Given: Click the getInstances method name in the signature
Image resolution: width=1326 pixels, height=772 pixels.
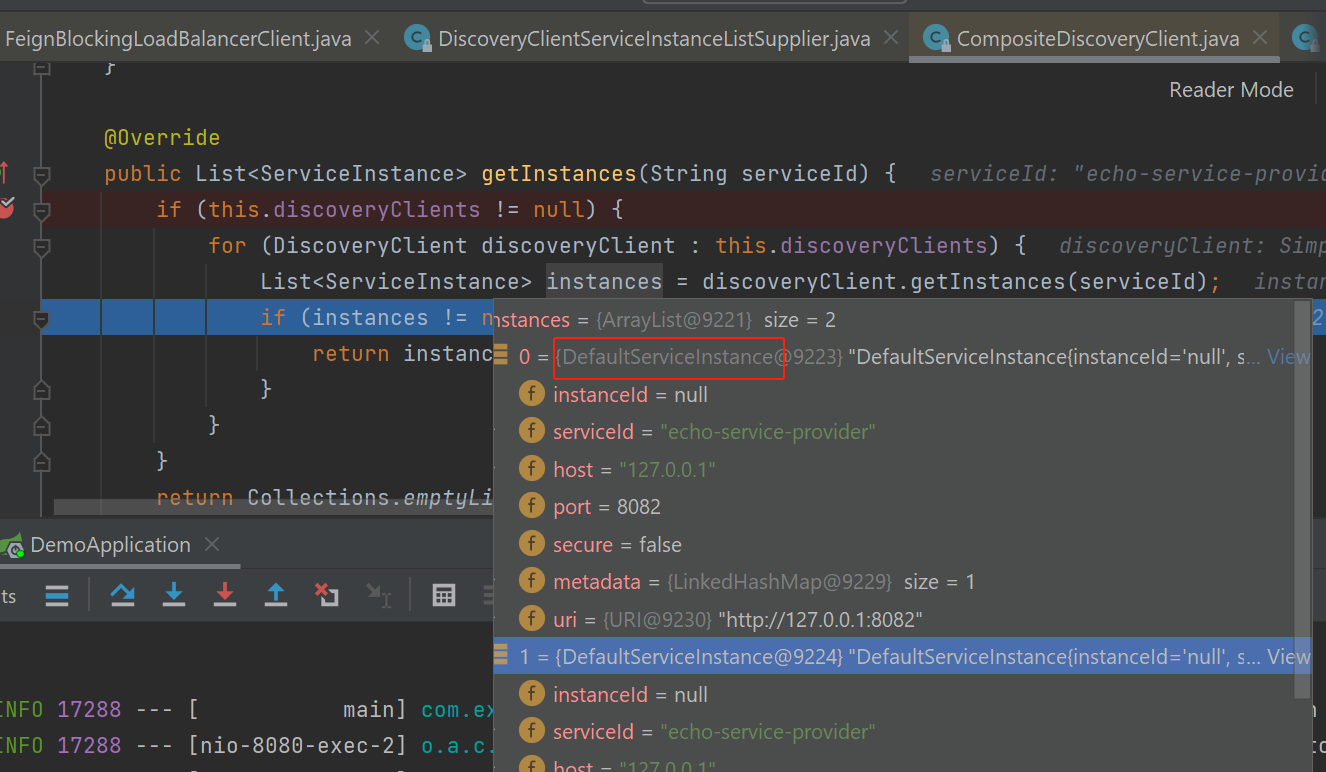Looking at the screenshot, I should click(559, 174).
